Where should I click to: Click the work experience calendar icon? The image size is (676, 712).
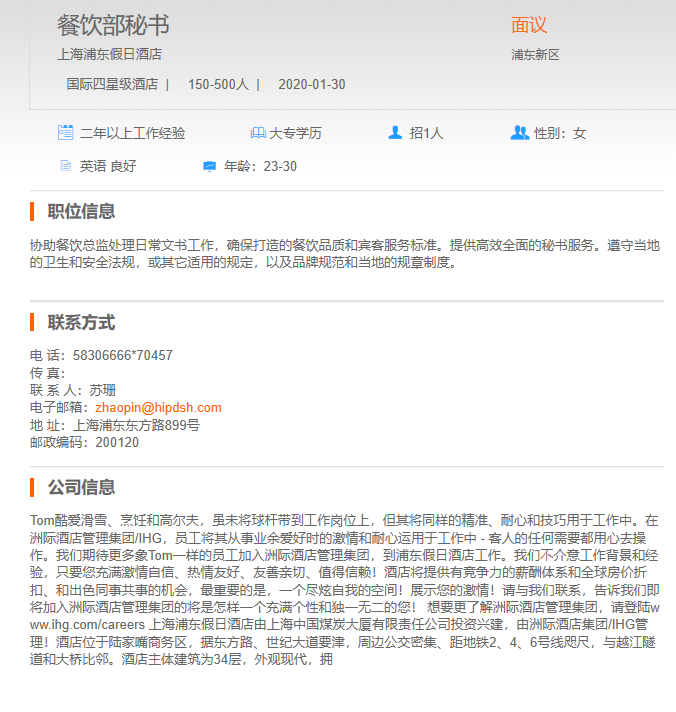[65, 133]
